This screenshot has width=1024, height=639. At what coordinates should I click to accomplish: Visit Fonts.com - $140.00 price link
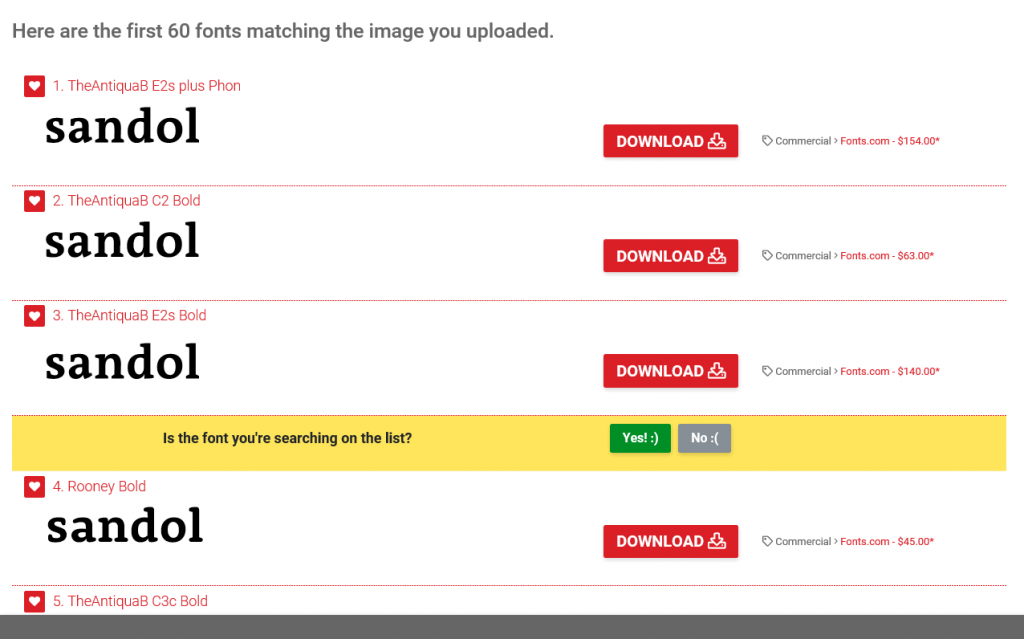889,371
